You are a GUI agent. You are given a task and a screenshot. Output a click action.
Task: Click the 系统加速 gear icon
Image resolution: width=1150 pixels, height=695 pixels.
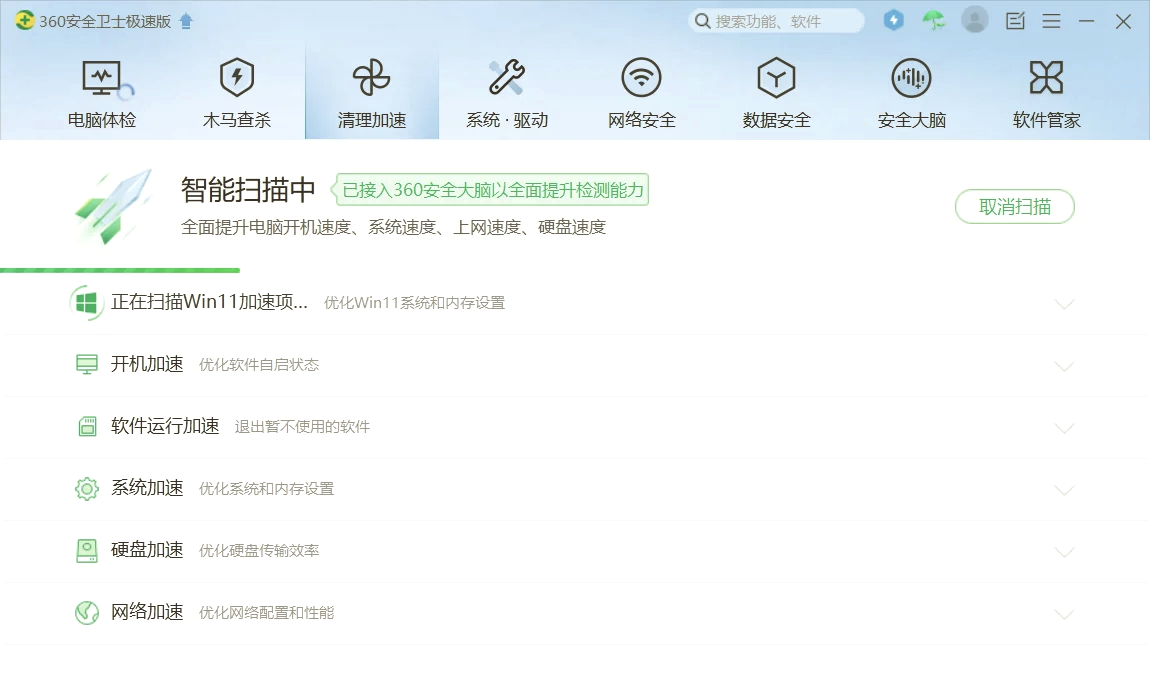87,488
